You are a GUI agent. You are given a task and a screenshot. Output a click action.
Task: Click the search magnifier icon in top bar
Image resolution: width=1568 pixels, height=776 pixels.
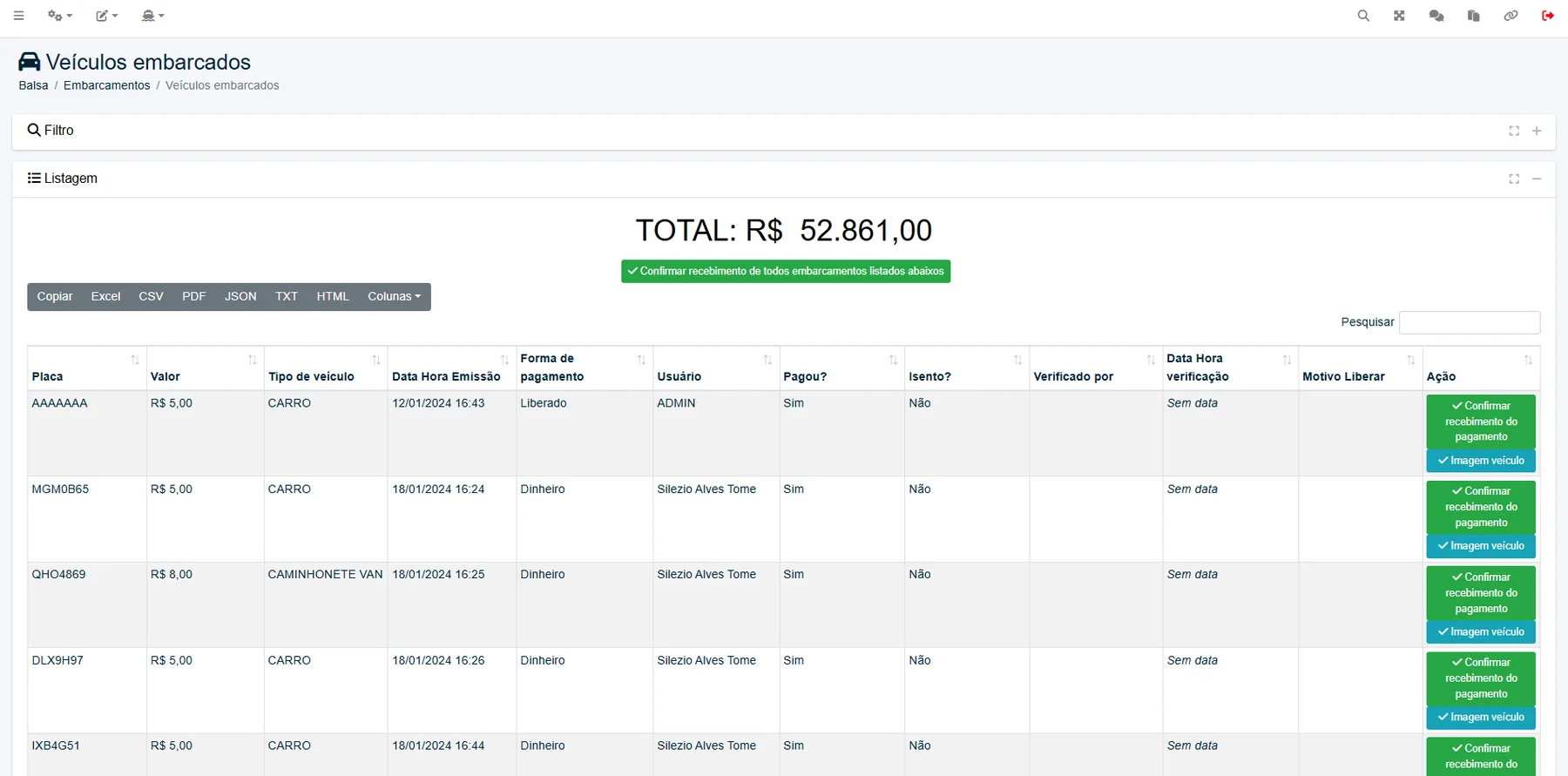point(1363,16)
